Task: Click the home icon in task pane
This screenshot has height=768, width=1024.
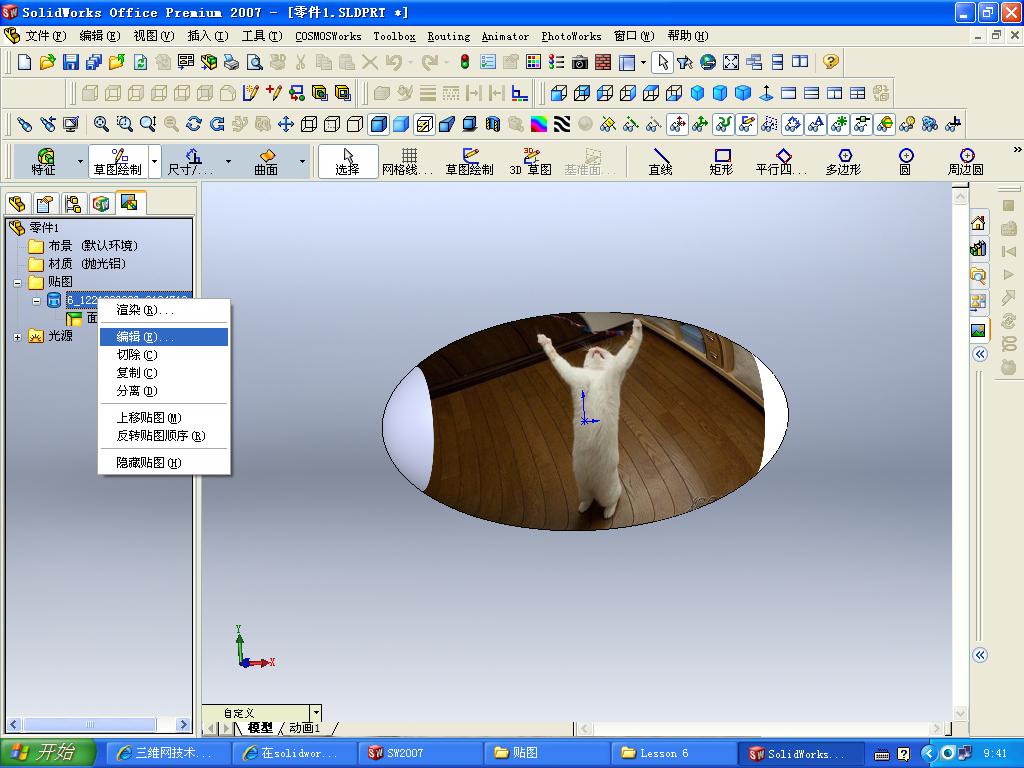Action: coord(978,223)
